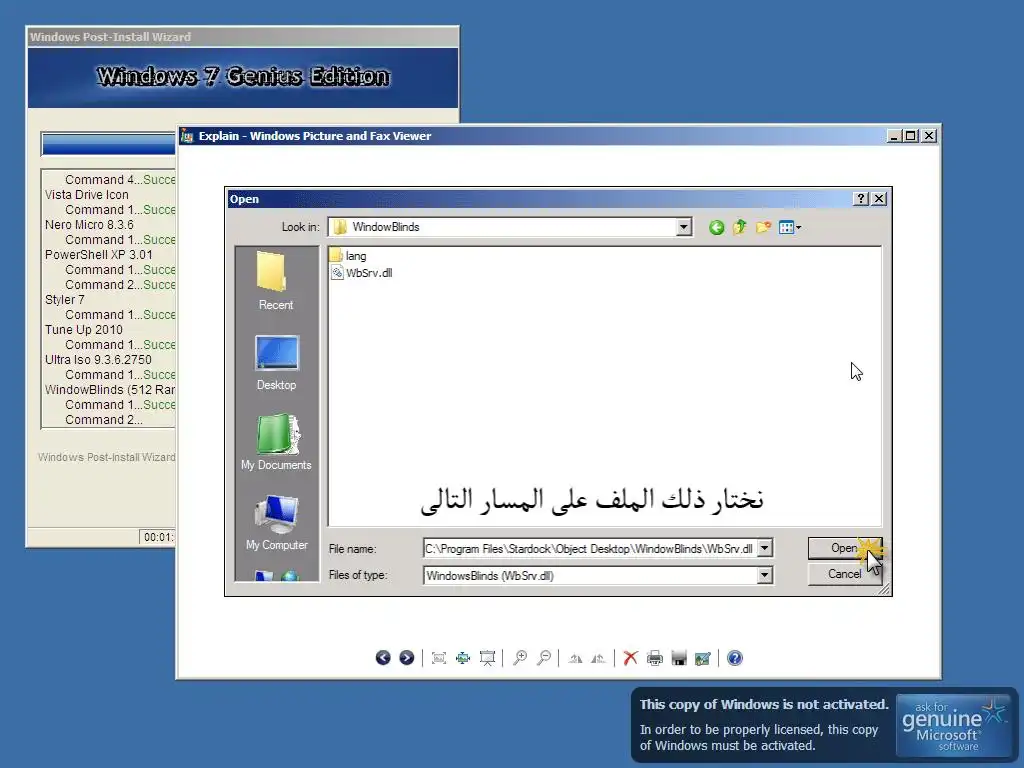Click the Cancel button
The image size is (1024, 768).
(x=845, y=573)
